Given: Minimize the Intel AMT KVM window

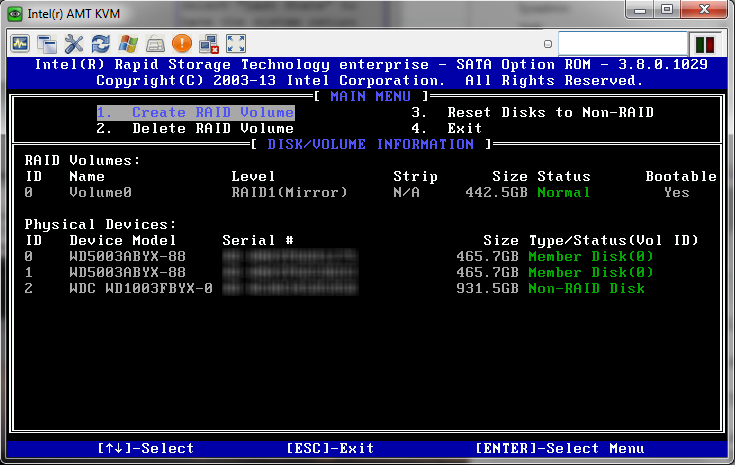Looking at the screenshot, I should click(x=640, y=9).
